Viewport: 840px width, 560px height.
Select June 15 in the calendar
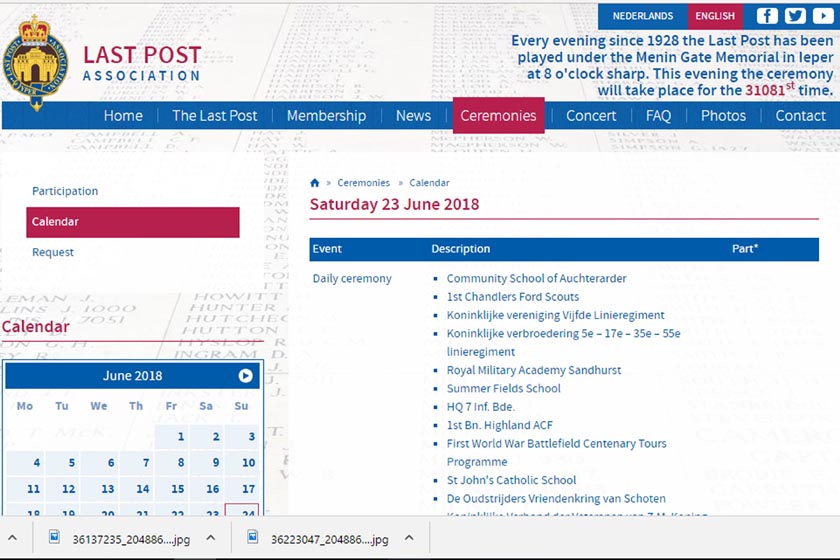tap(172, 489)
